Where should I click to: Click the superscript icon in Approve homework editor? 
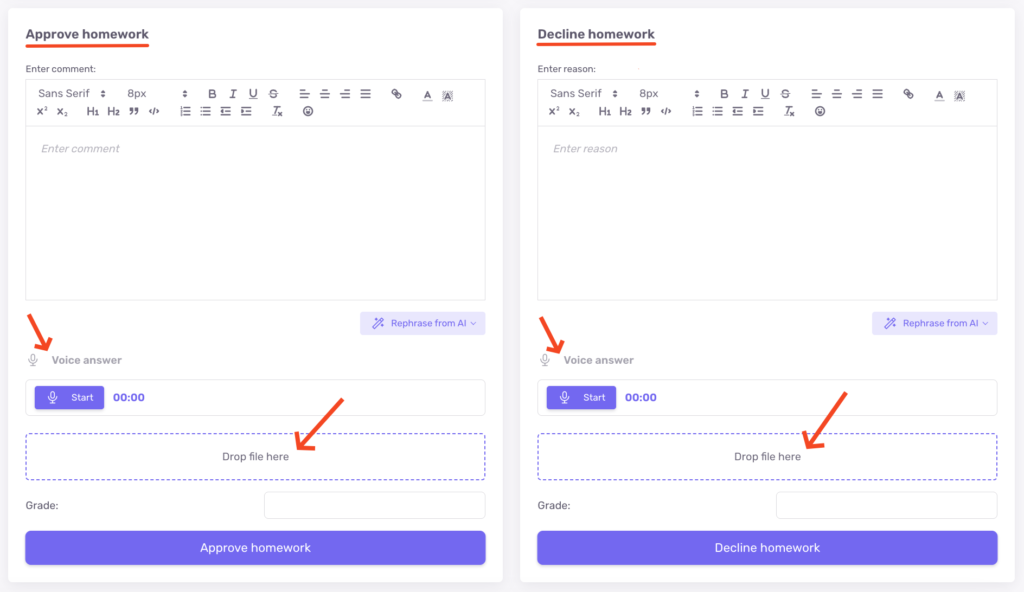pos(42,111)
